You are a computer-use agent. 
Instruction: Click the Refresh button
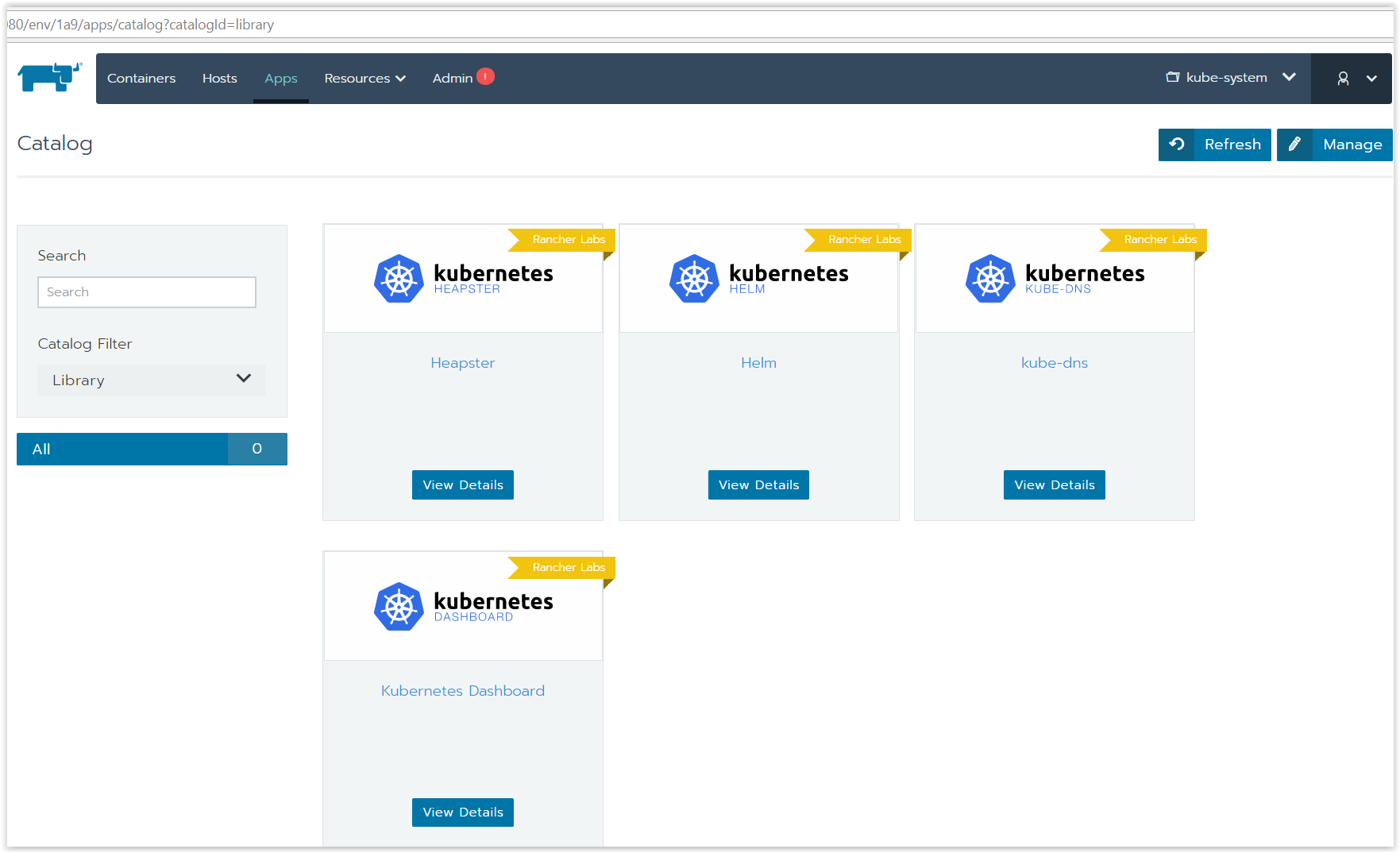(x=1214, y=145)
